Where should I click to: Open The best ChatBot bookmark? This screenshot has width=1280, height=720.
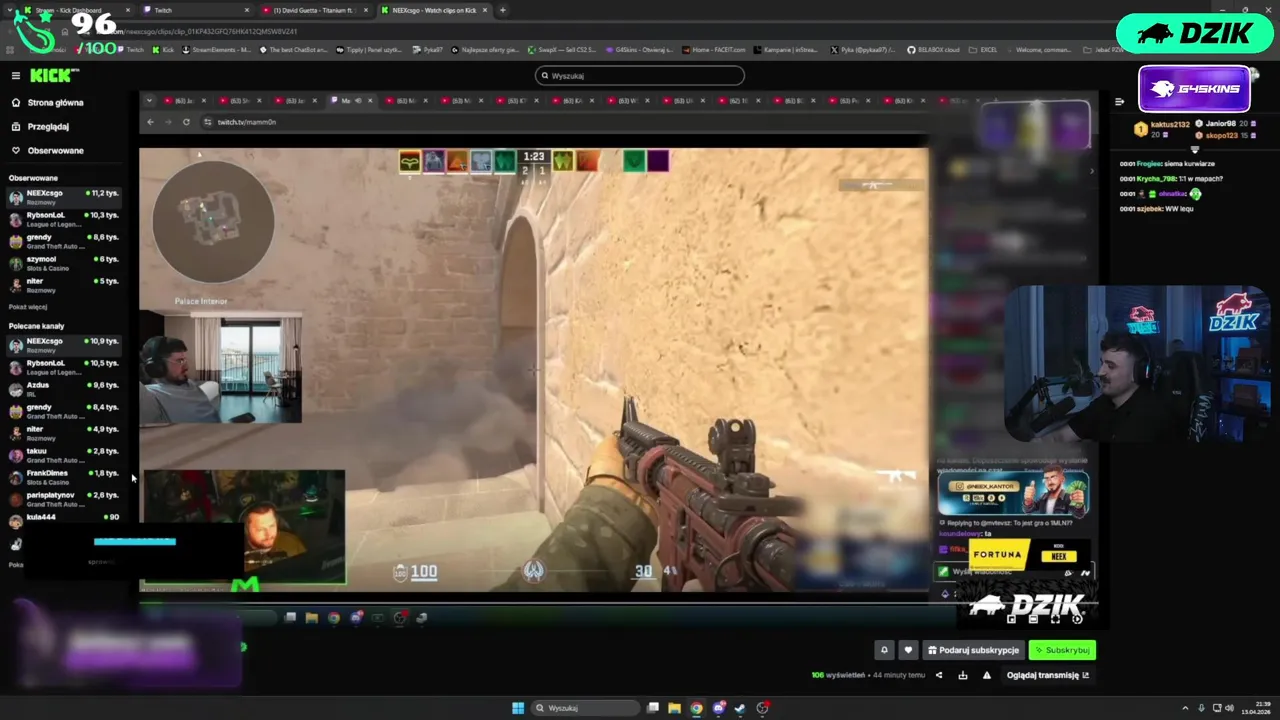pos(294,49)
